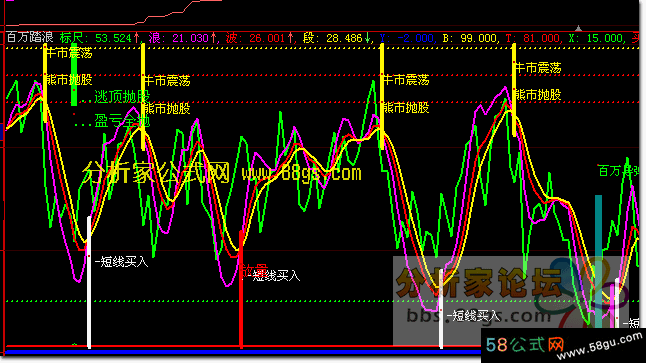Click the down arrow after 段 28.486
This screenshot has width=646, height=363.
[367, 38]
